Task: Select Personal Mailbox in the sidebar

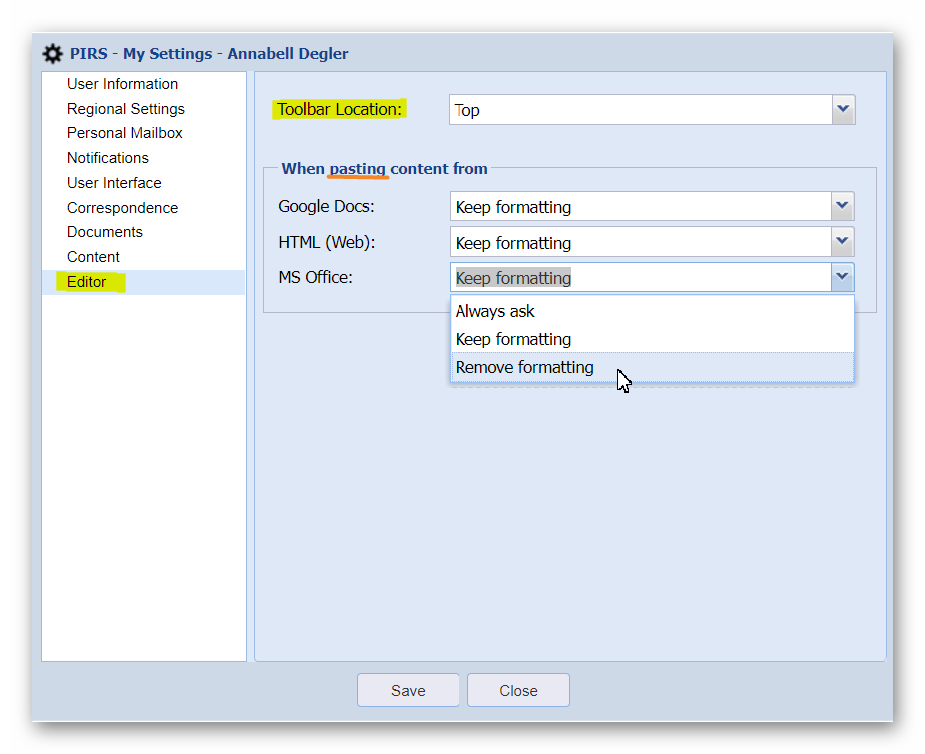Action: point(124,133)
